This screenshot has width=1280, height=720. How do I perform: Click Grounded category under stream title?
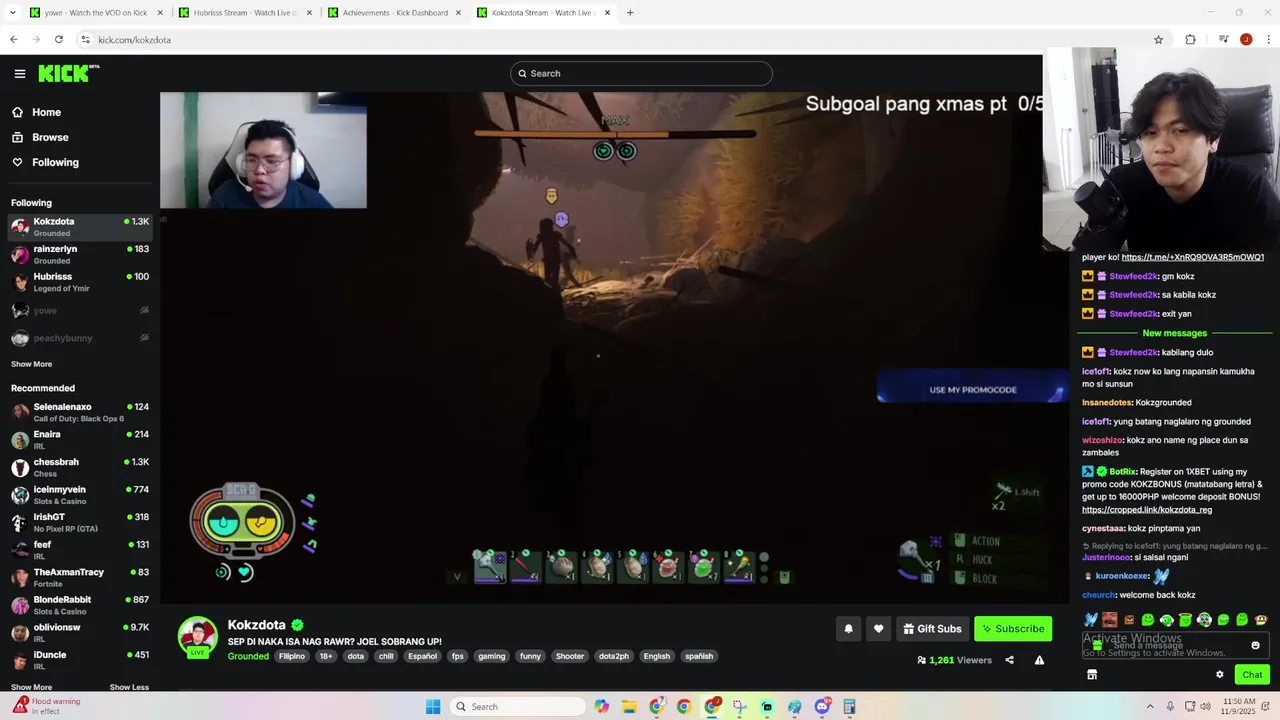(x=248, y=656)
